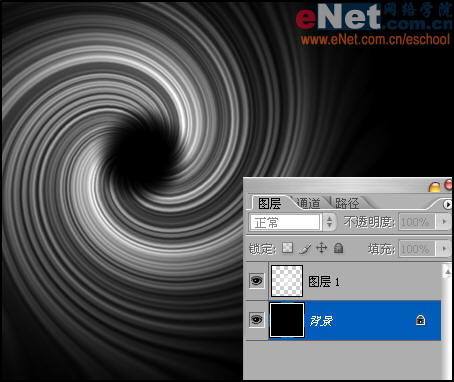
Task: Click the lock position move icon
Action: point(321,248)
